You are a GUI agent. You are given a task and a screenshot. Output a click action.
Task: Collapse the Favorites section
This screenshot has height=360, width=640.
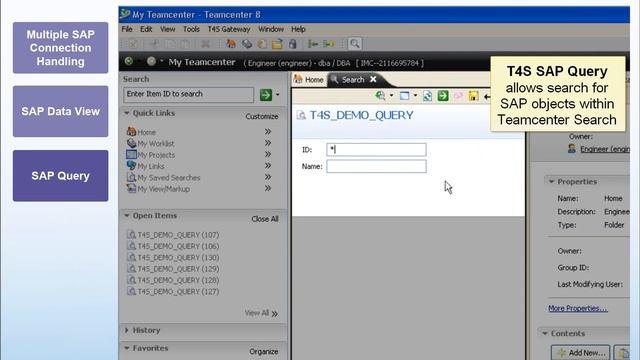127,348
